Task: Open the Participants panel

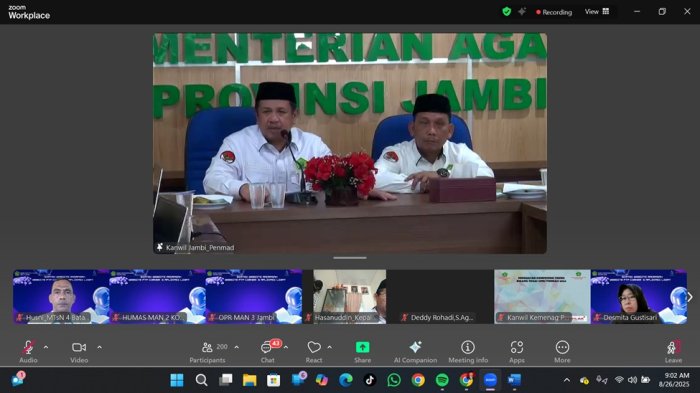Action: coord(208,351)
